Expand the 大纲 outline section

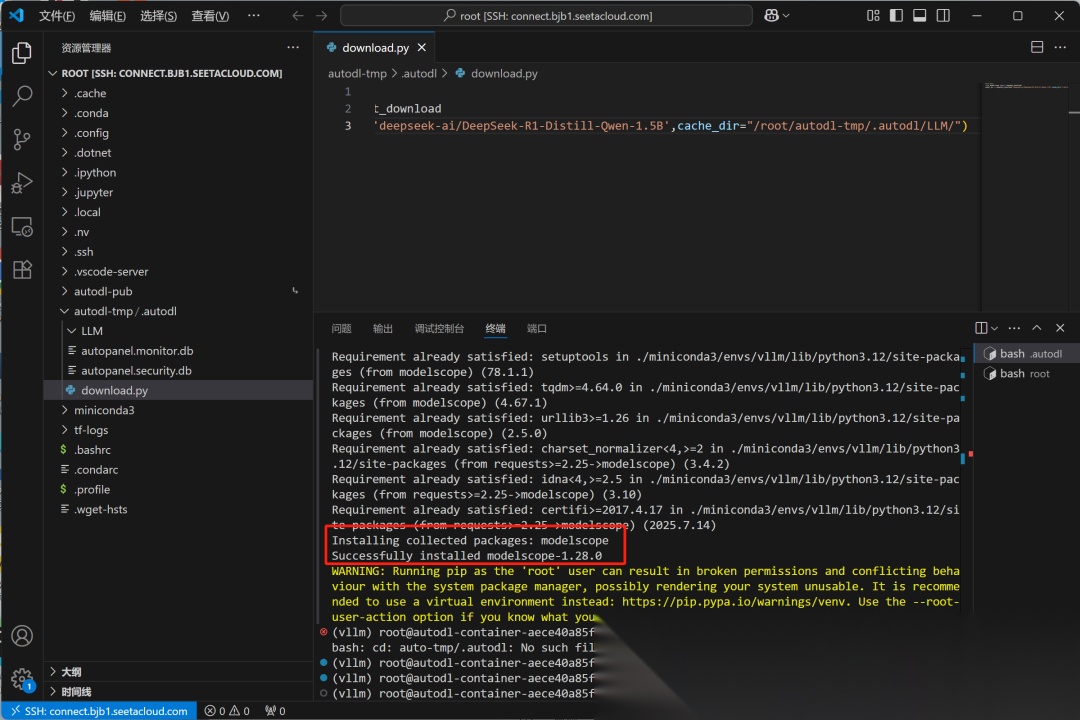point(178,672)
